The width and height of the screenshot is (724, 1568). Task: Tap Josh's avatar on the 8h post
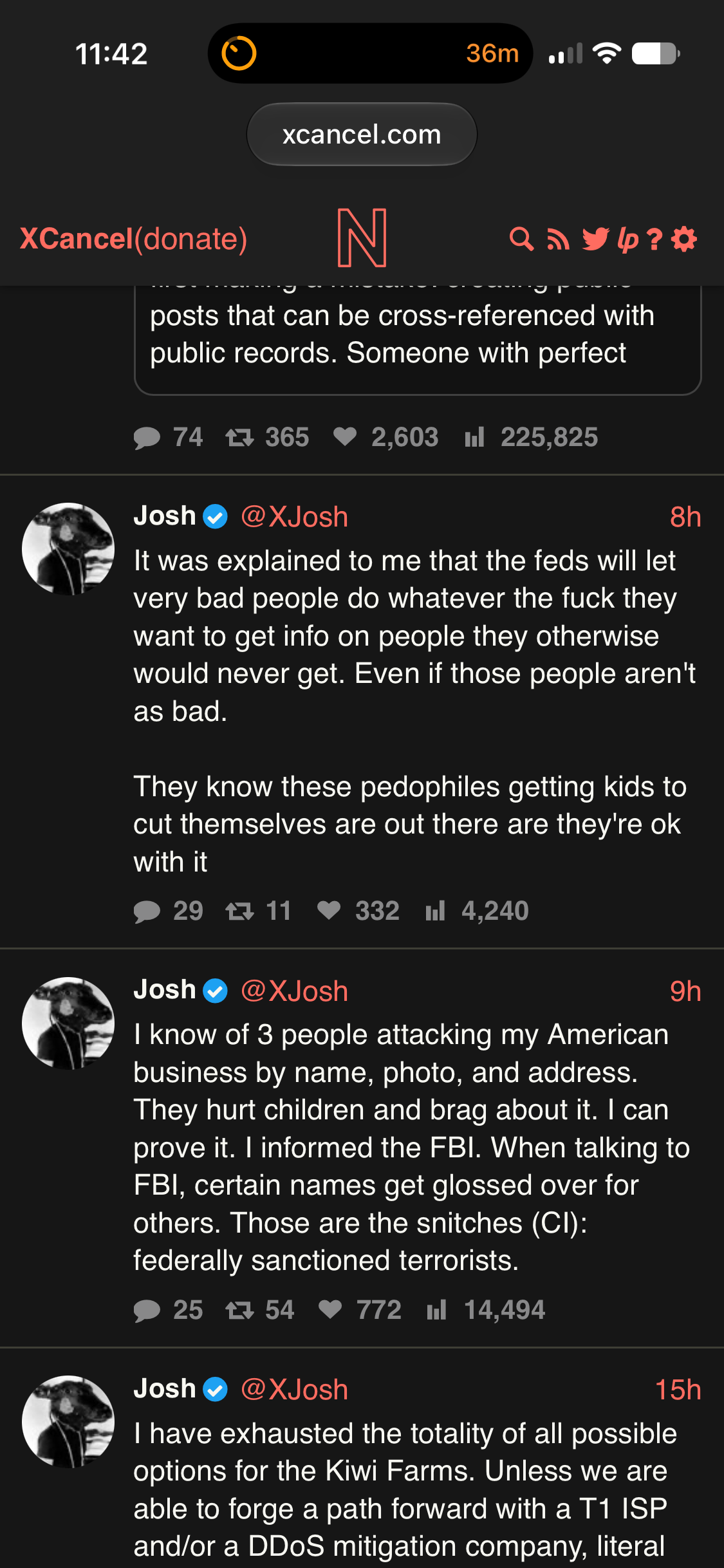pos(68,549)
